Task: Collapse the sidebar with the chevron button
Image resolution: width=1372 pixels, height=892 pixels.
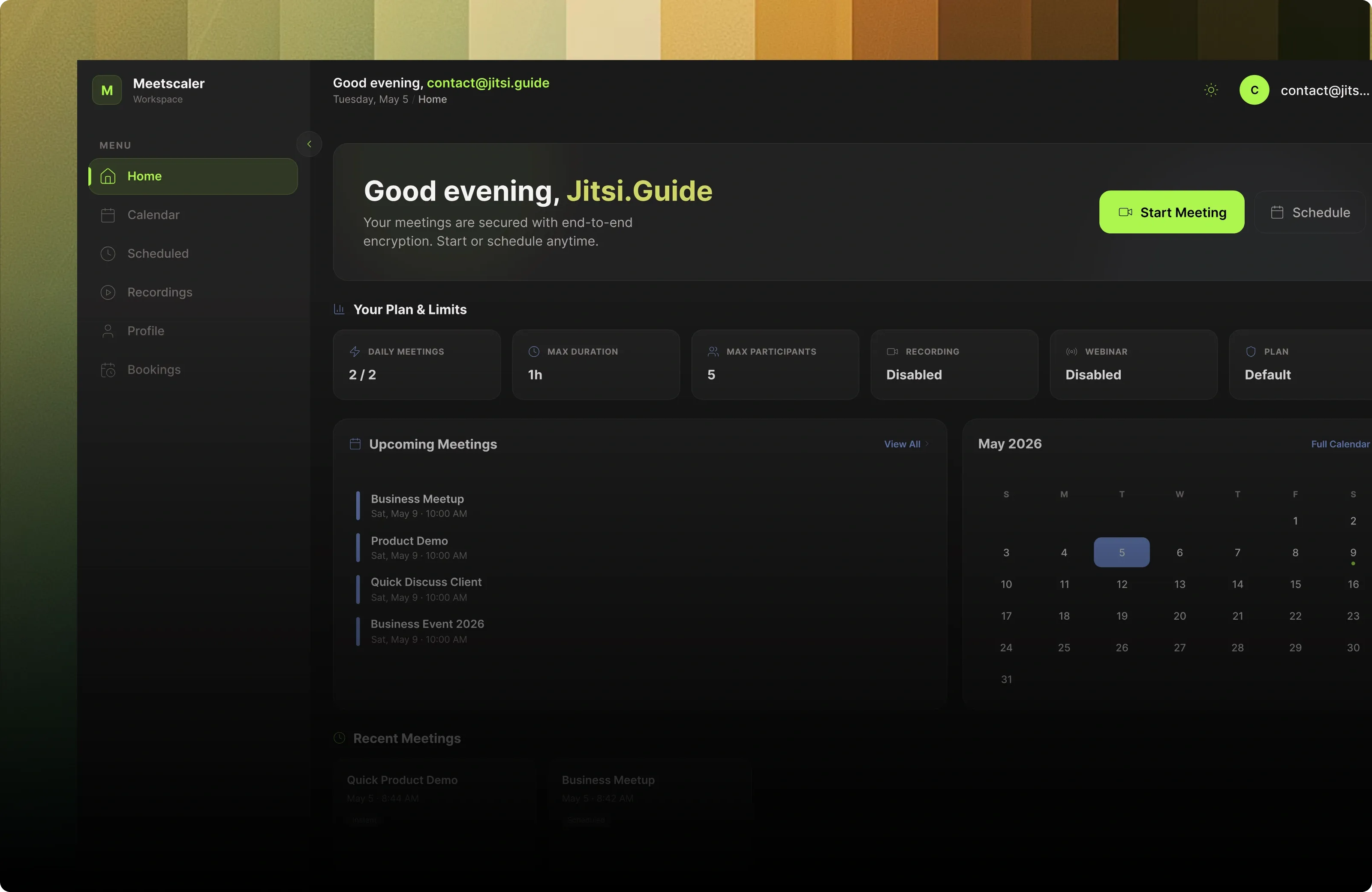Action: click(x=309, y=144)
